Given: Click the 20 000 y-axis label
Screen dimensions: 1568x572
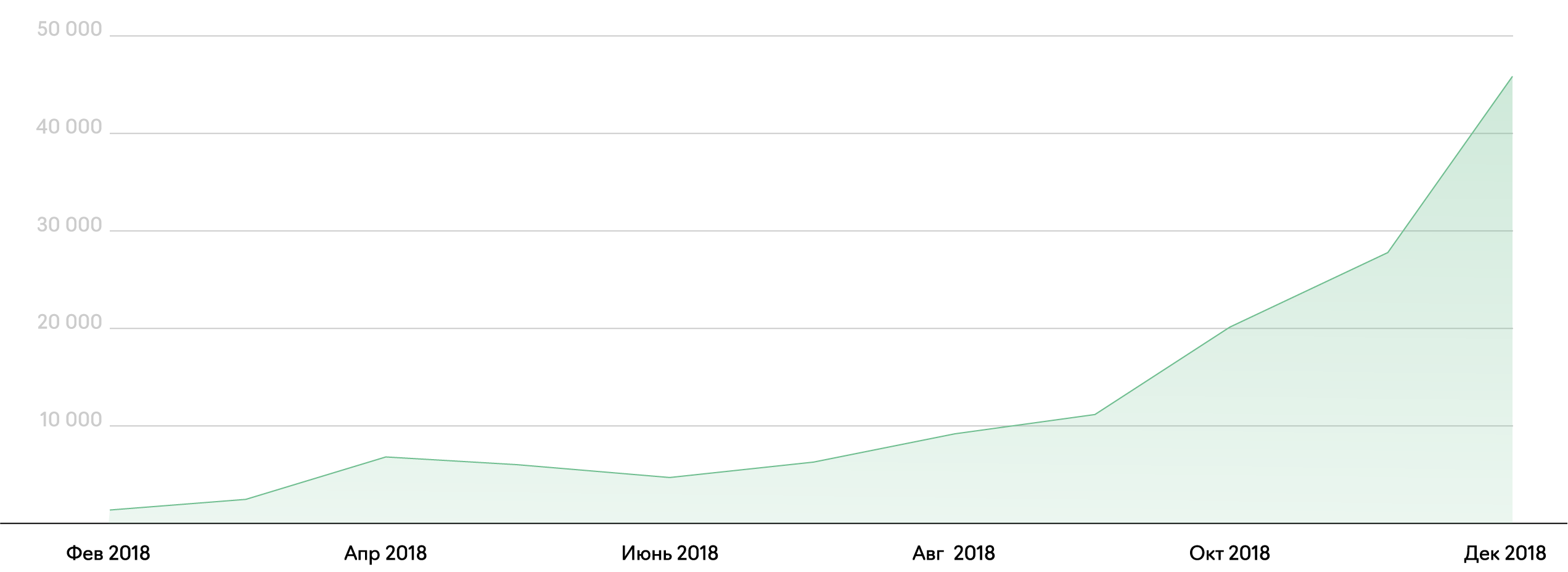Looking at the screenshot, I should point(68,322).
